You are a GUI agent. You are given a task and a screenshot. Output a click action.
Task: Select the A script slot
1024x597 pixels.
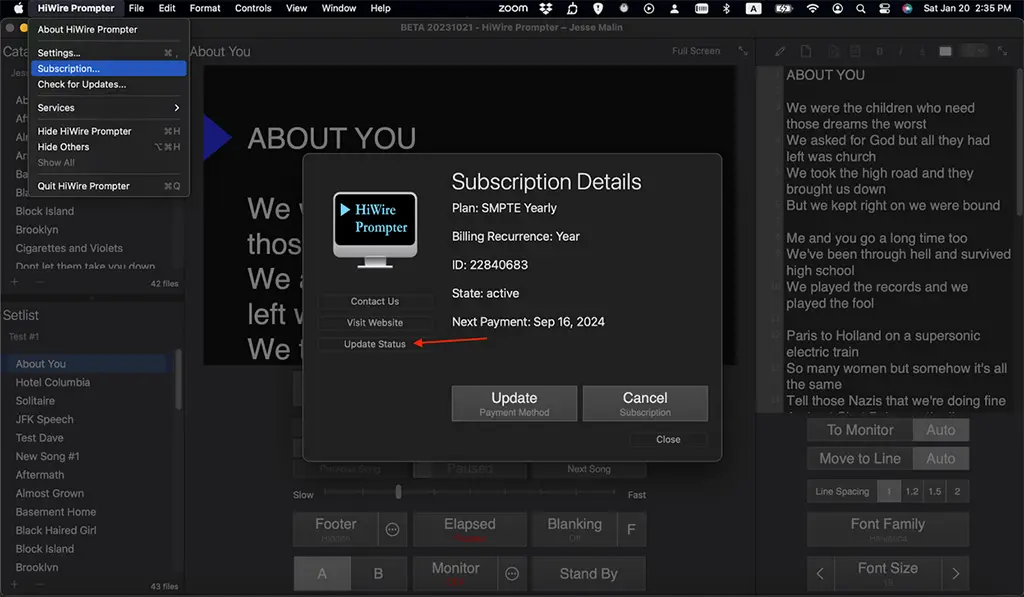tap(322, 573)
